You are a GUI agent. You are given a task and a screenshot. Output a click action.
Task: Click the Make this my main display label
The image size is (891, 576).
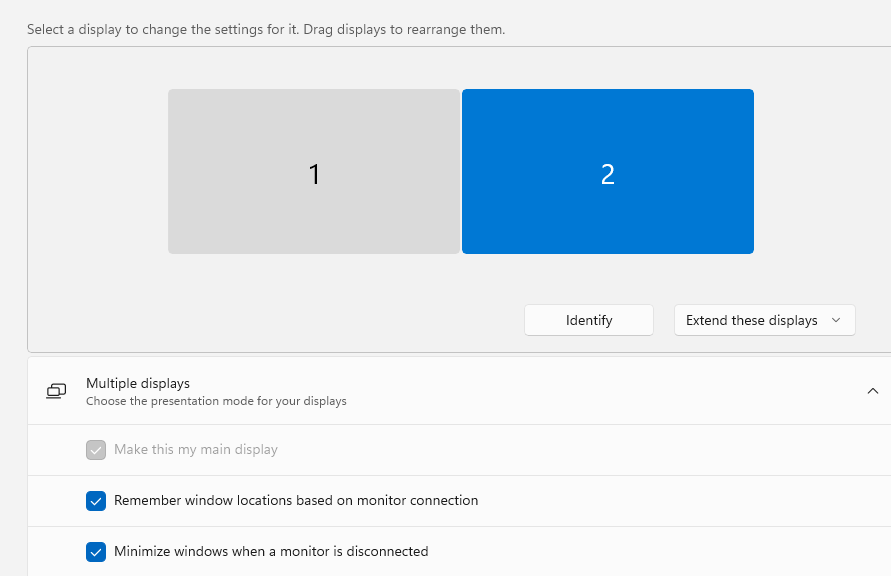click(x=196, y=449)
